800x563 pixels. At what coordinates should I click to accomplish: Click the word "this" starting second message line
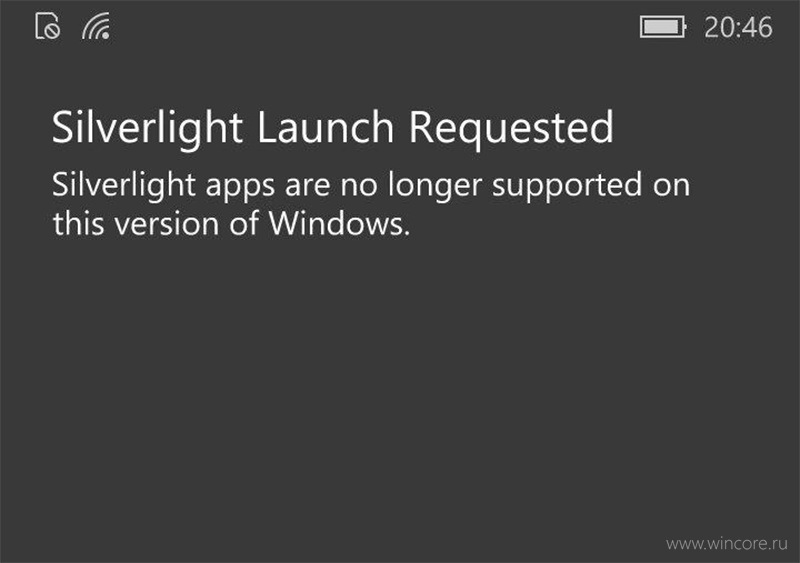pos(79,224)
